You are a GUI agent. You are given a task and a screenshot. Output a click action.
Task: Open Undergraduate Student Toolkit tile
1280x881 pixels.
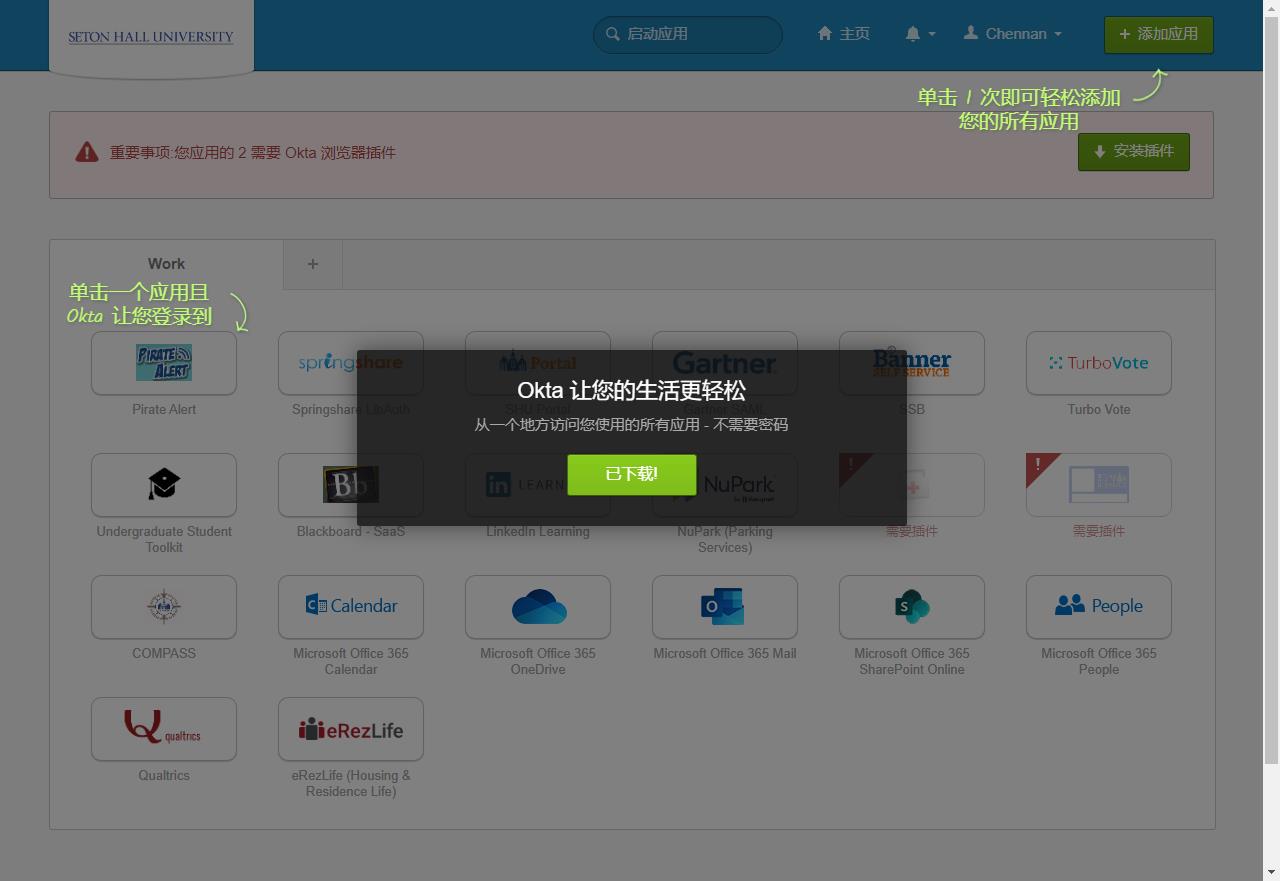pyautogui.click(x=164, y=485)
